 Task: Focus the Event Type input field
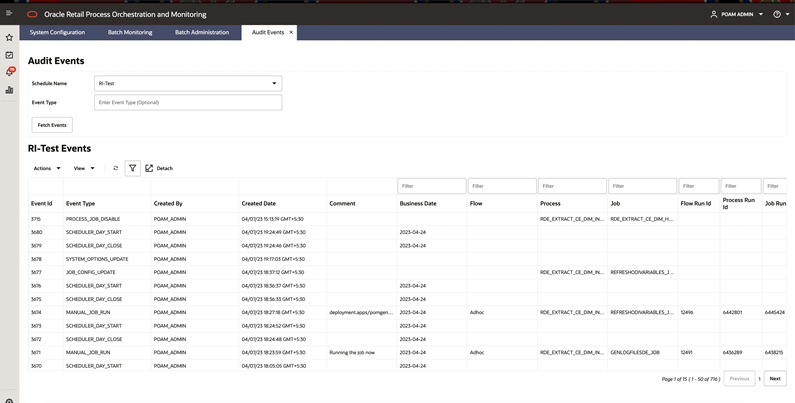coord(188,102)
